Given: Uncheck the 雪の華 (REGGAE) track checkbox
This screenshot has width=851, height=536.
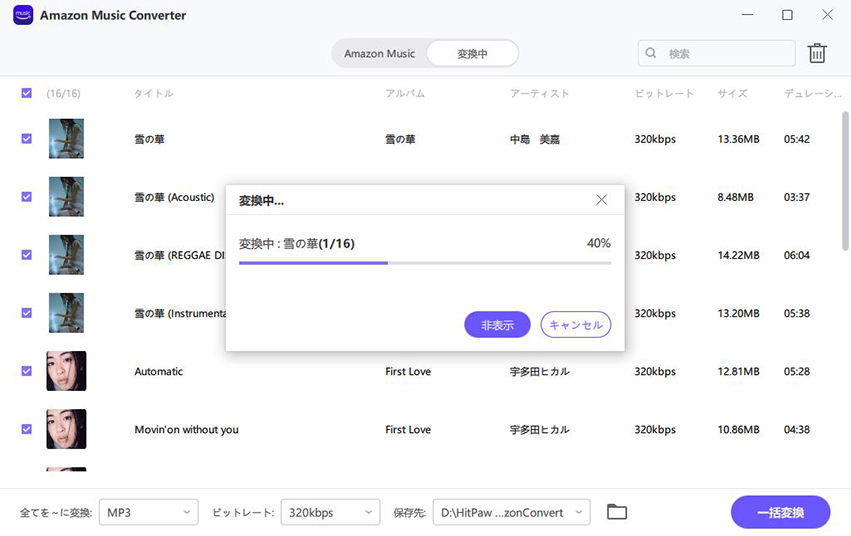Looking at the screenshot, I should (27, 255).
